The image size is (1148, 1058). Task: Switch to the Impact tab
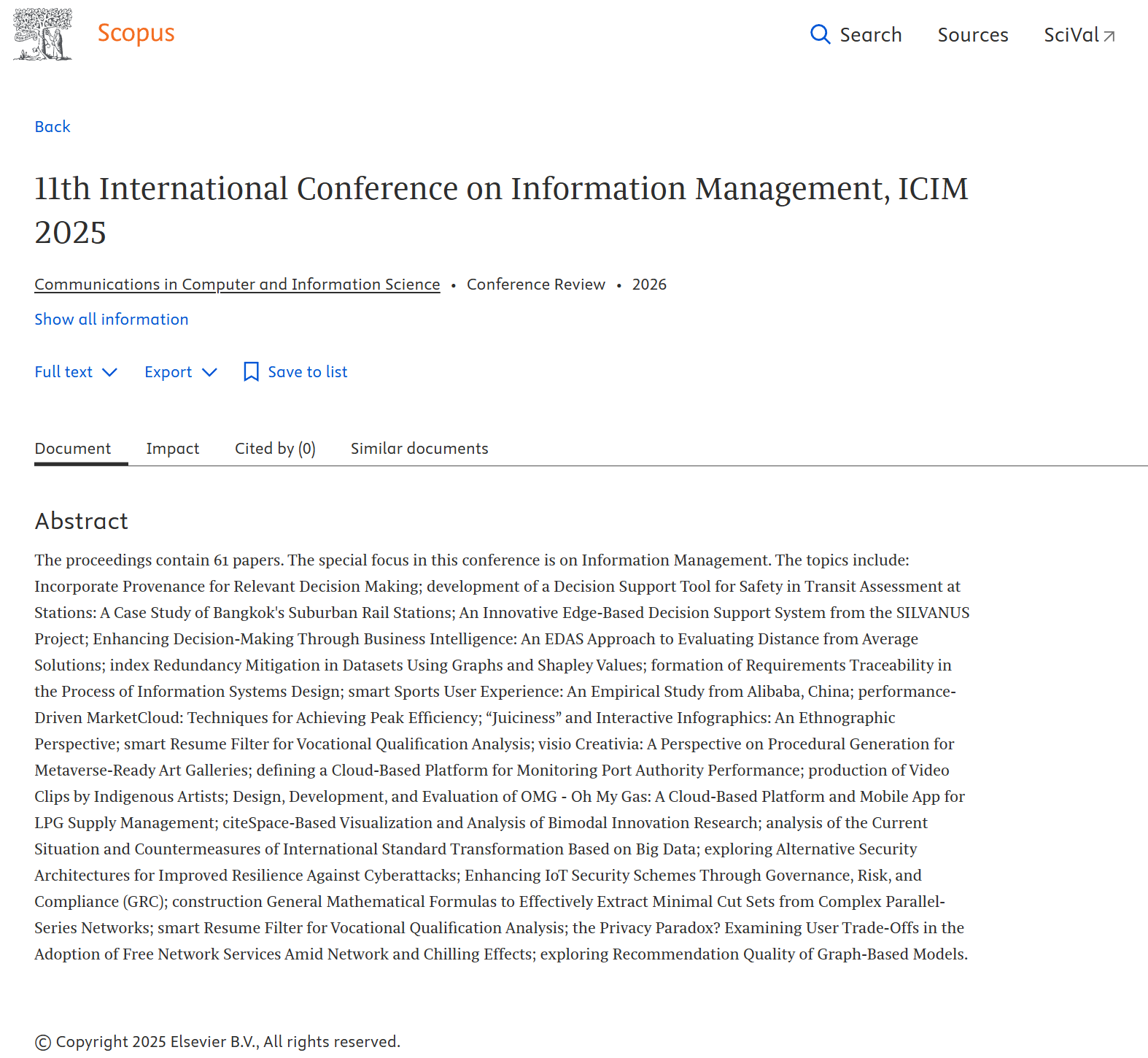coord(172,449)
